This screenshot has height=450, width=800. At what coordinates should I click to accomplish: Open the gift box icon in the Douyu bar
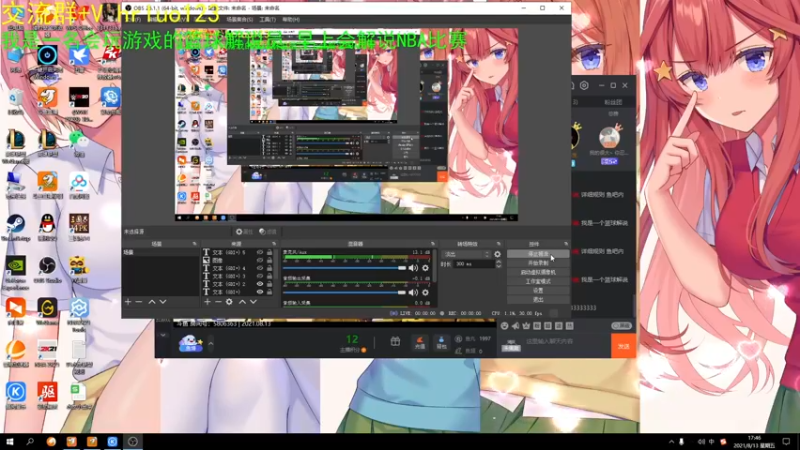tap(395, 342)
